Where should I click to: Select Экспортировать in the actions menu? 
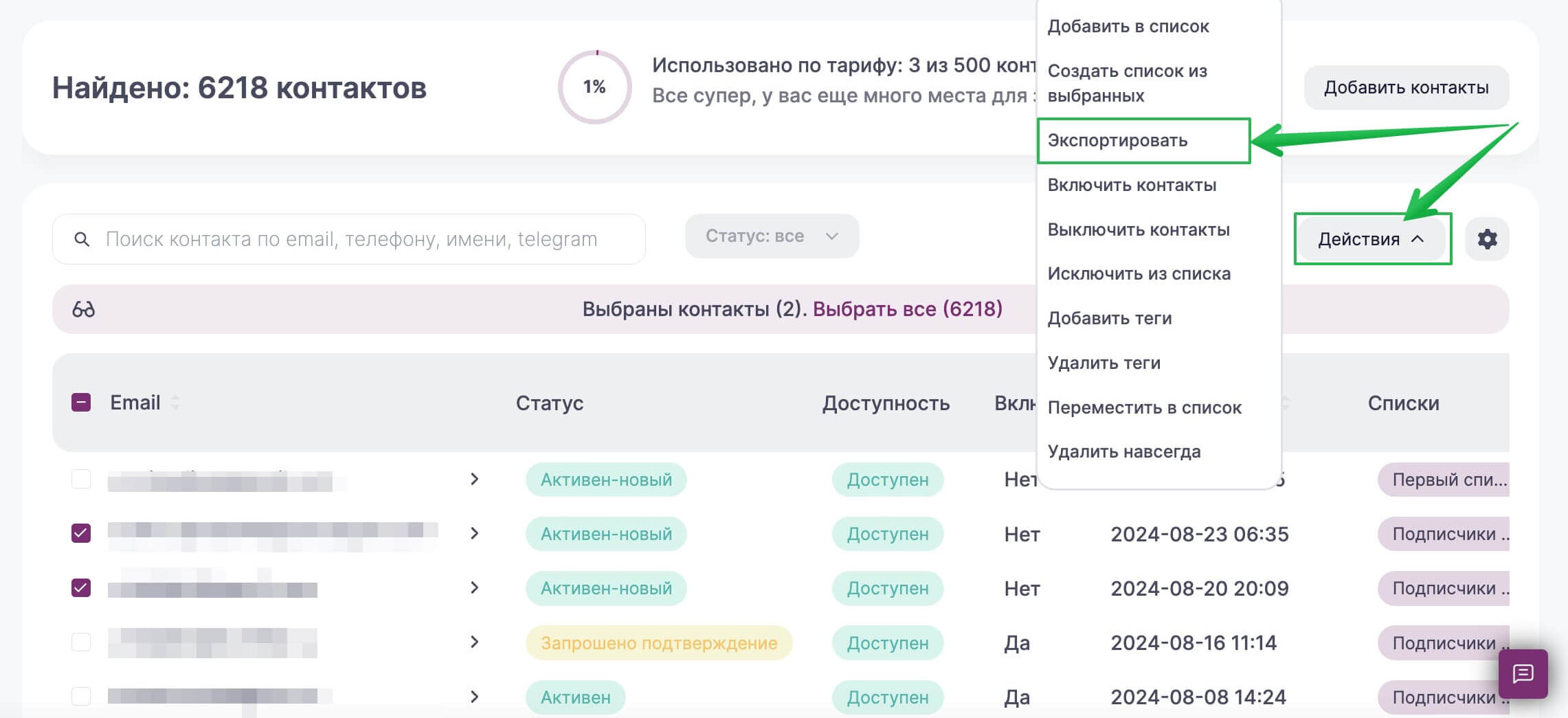(1117, 140)
